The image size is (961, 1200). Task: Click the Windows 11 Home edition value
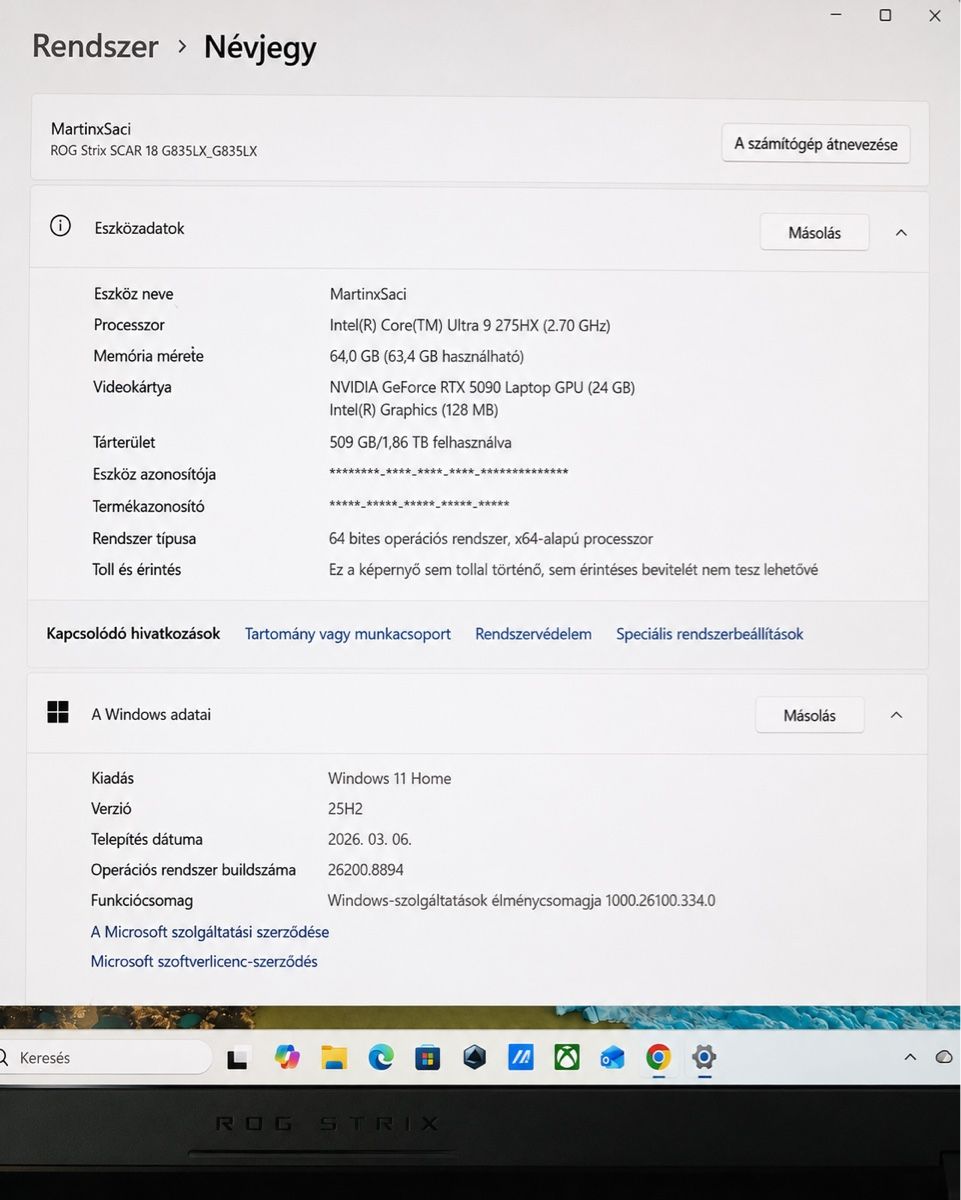click(389, 778)
